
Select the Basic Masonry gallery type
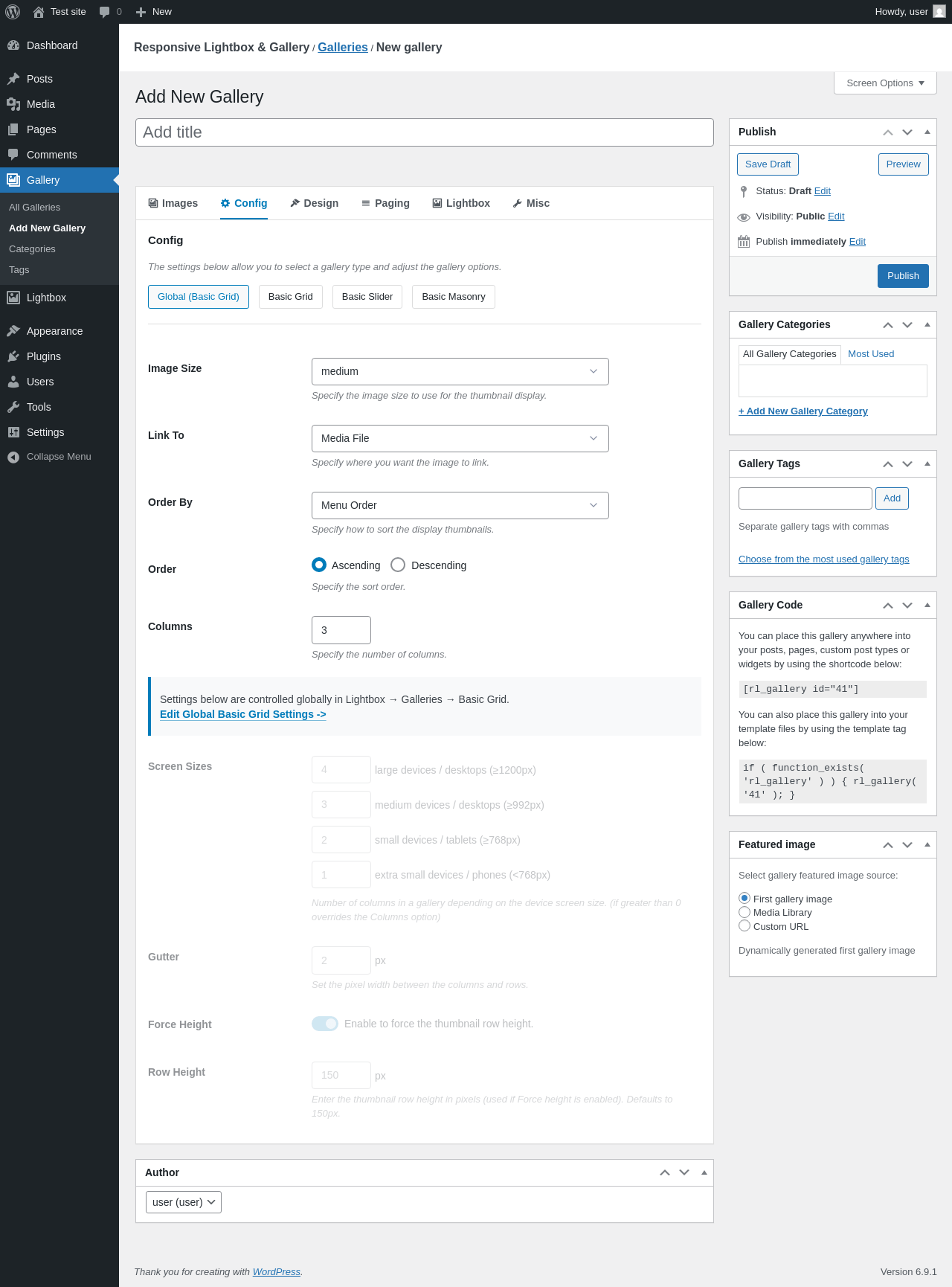point(454,297)
